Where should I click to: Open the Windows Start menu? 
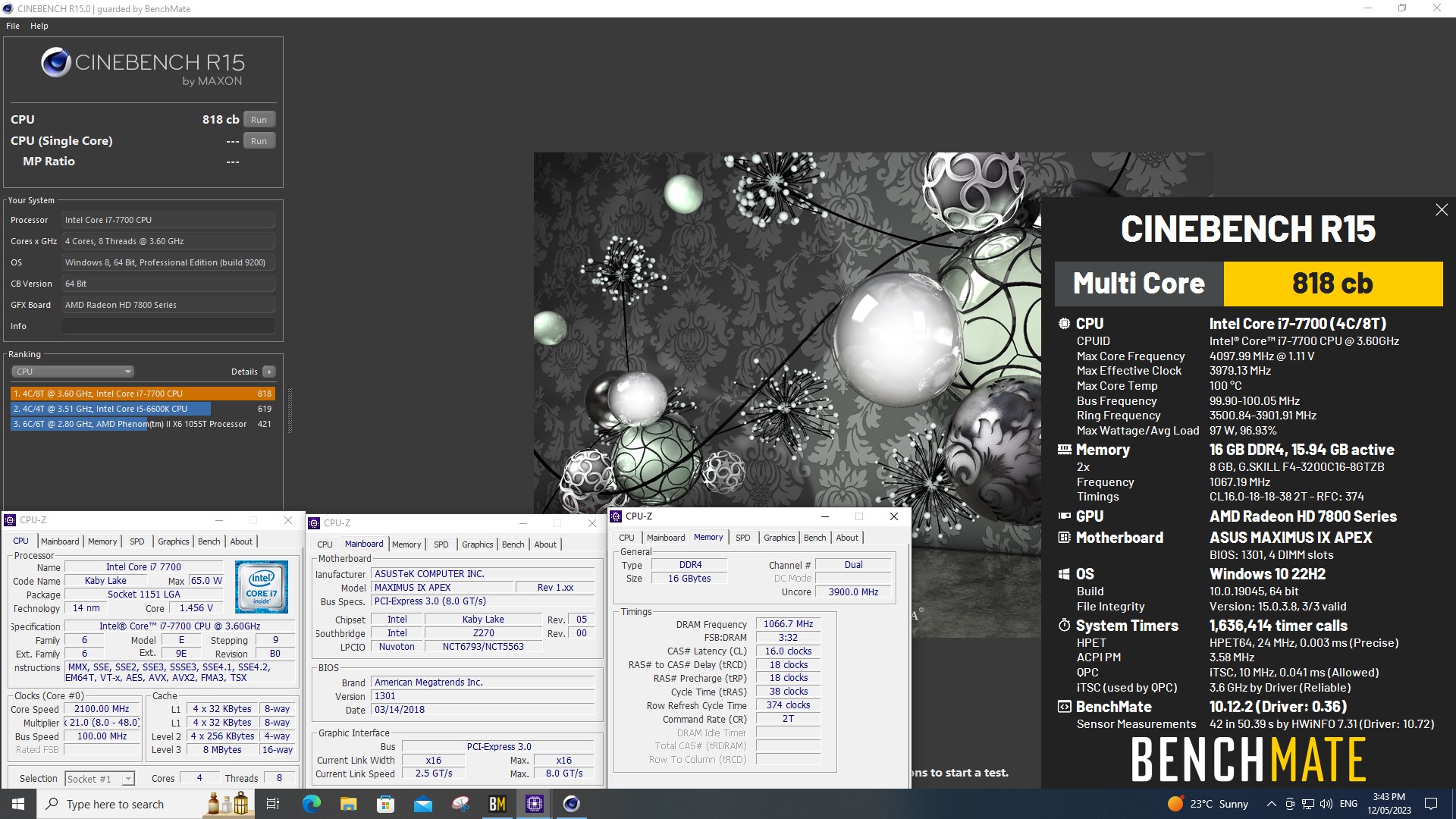click(18, 804)
